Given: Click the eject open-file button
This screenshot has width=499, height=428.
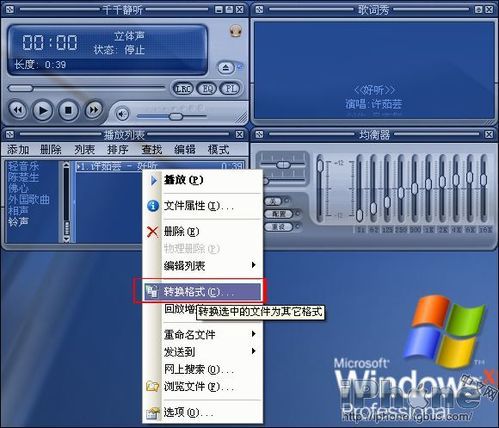Looking at the screenshot, I should point(226,68).
